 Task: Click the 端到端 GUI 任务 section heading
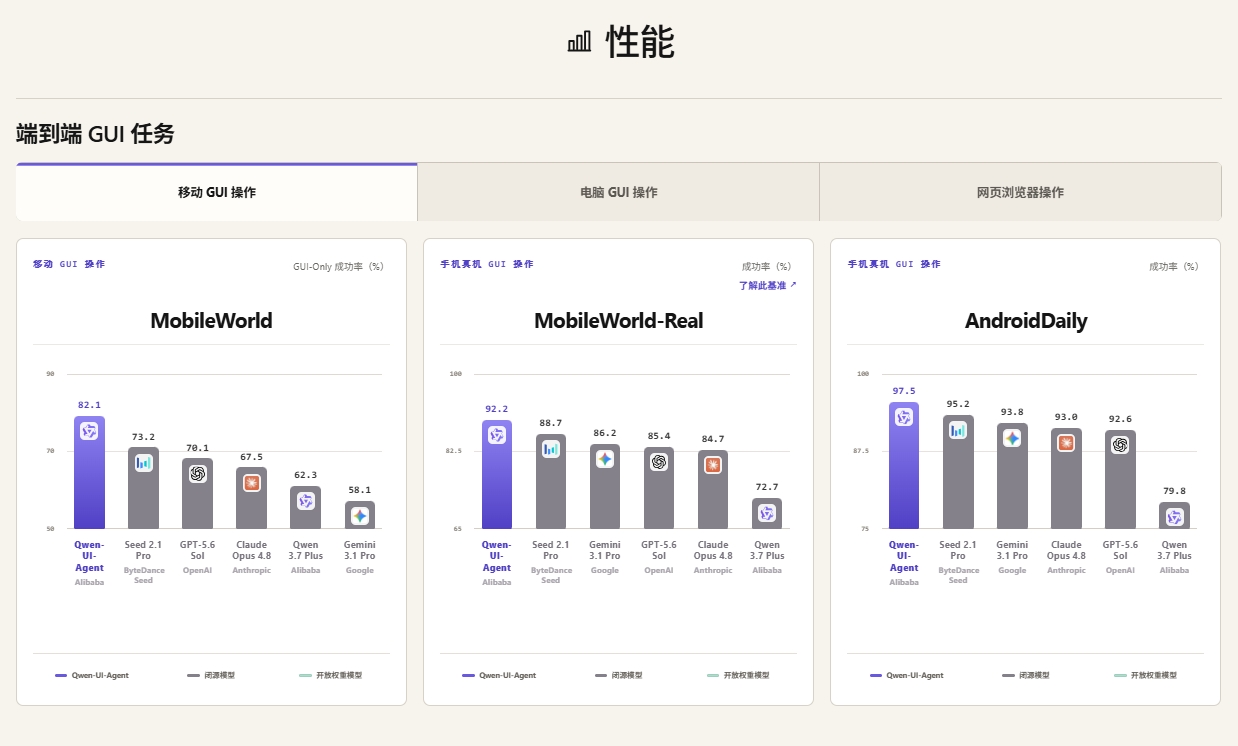[95, 134]
